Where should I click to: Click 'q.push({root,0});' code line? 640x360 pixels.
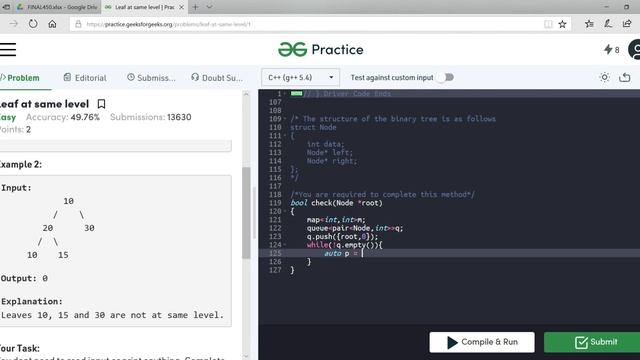tap(342, 236)
